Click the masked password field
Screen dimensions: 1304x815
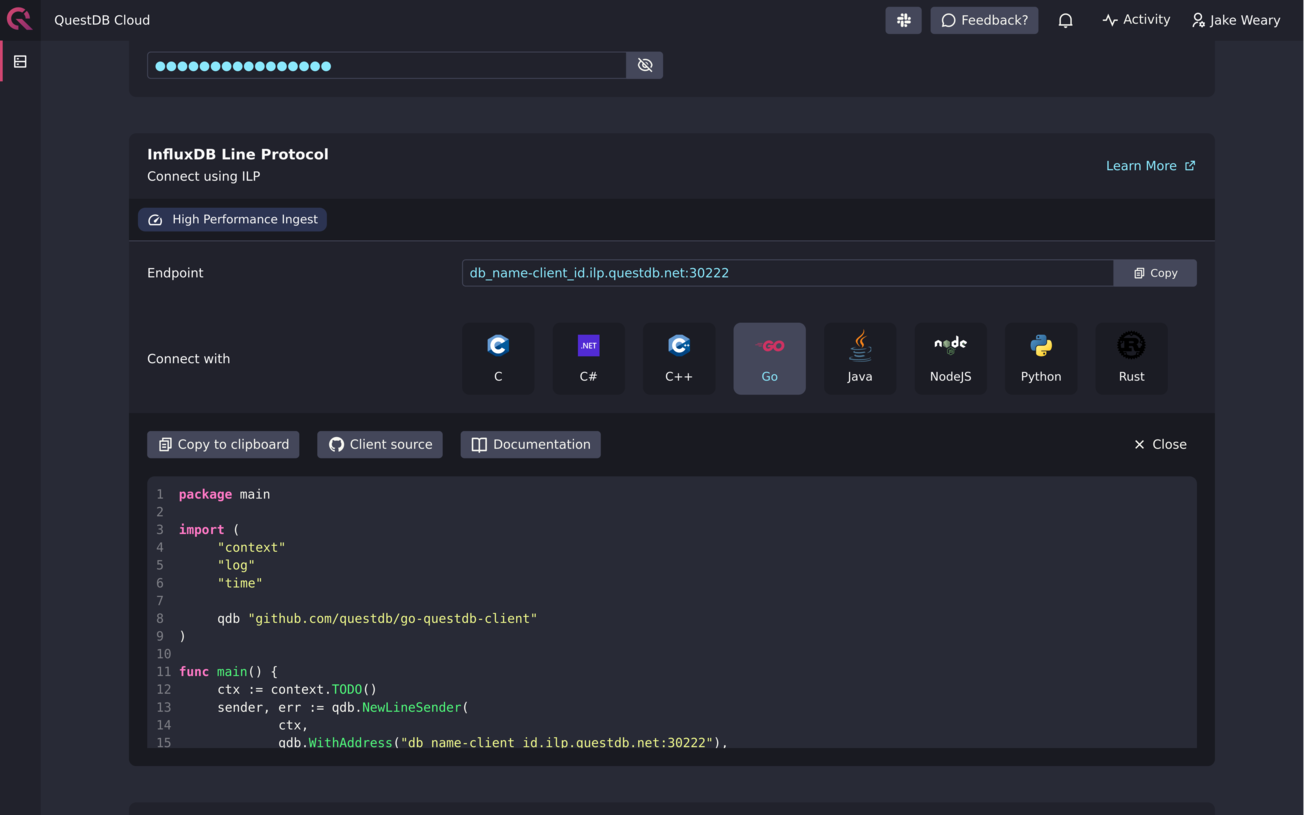pos(387,65)
